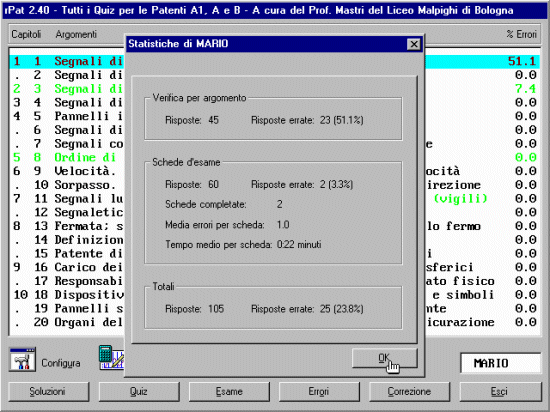Start a Quiz session
The image size is (550, 412).
[x=139, y=391]
